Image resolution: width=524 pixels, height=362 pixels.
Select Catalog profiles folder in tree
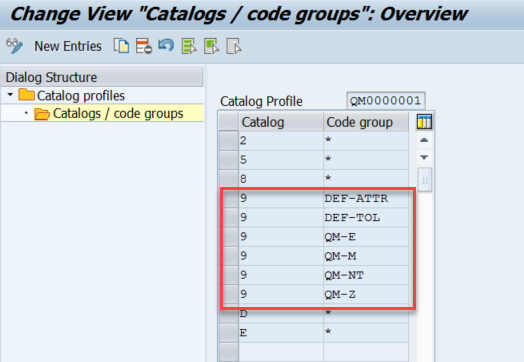click(72, 95)
